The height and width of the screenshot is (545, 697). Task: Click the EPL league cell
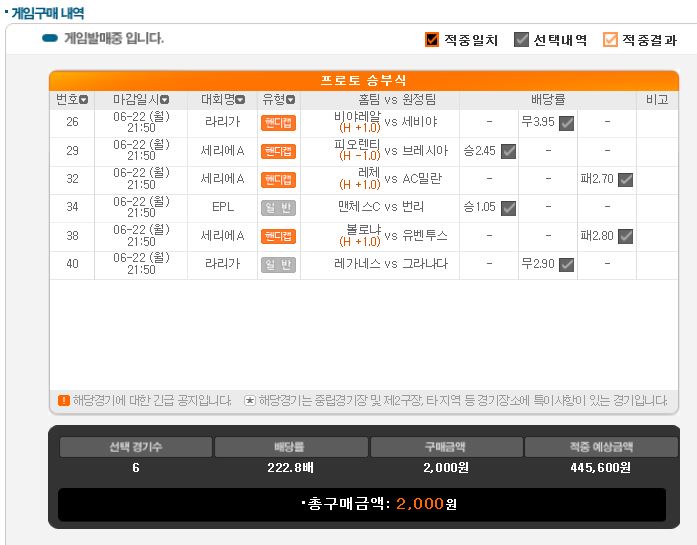[222, 207]
